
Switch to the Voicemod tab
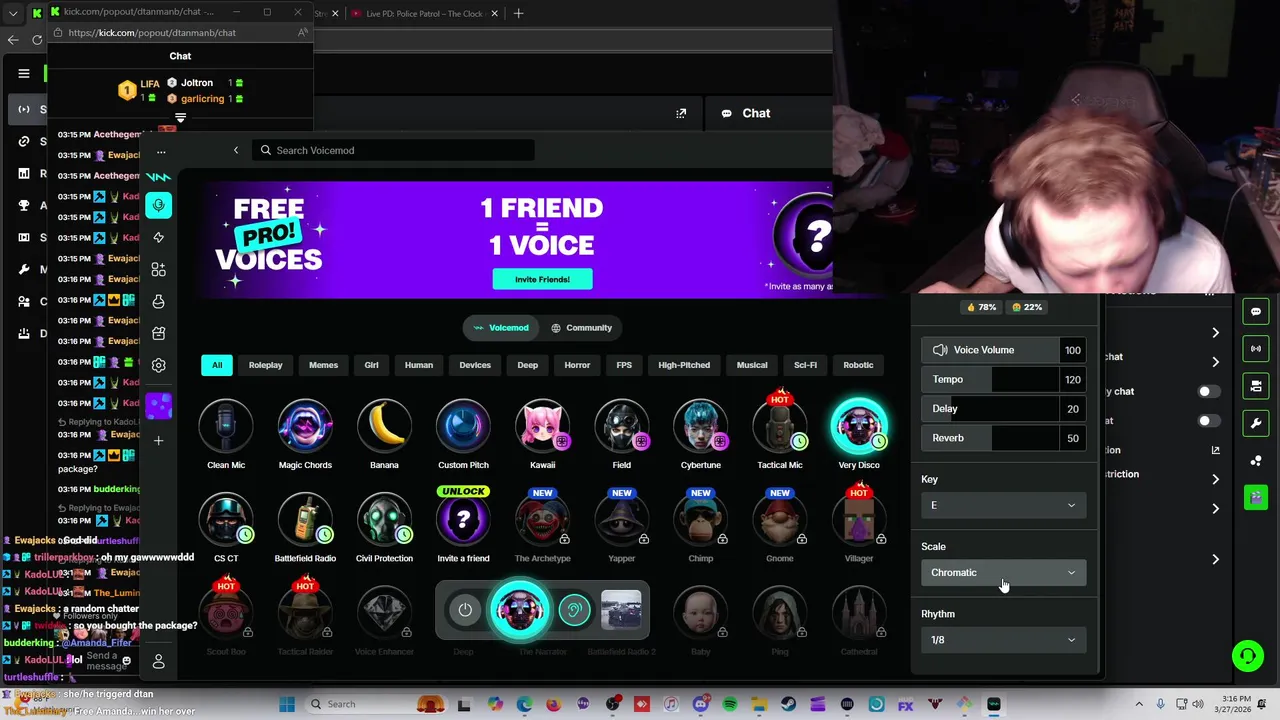click(x=501, y=328)
